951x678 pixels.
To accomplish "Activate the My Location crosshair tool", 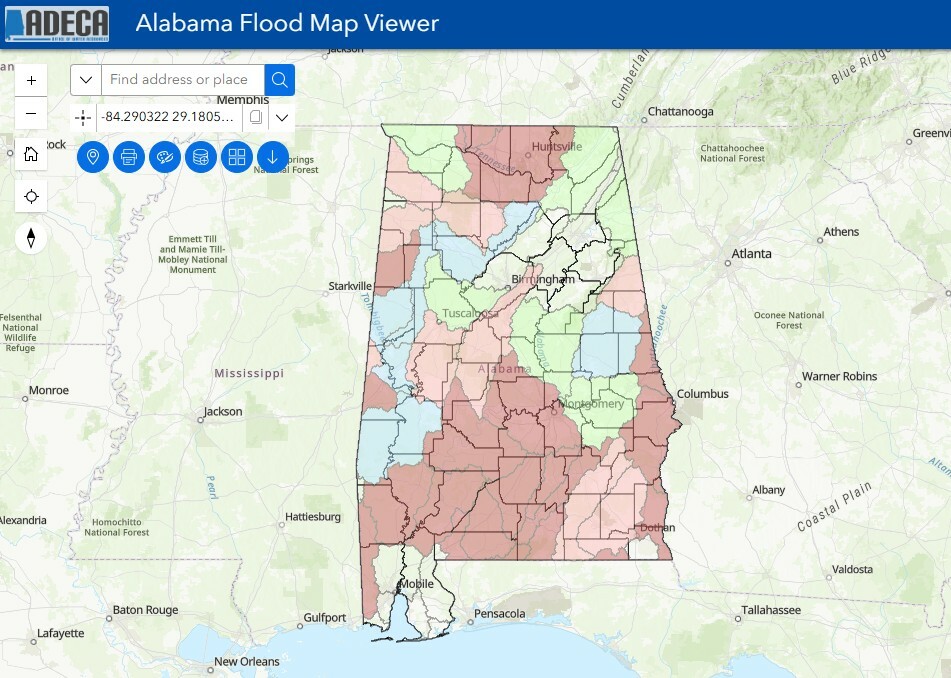I will click(31, 196).
